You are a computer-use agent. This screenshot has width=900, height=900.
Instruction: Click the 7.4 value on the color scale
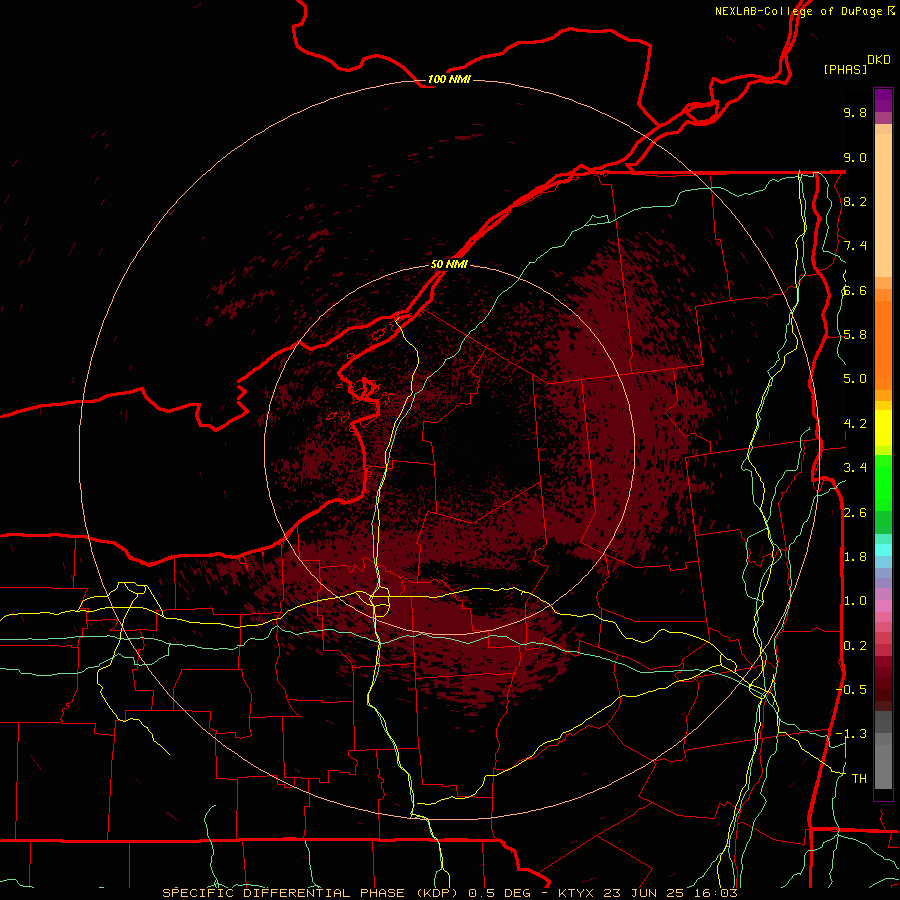(x=855, y=246)
